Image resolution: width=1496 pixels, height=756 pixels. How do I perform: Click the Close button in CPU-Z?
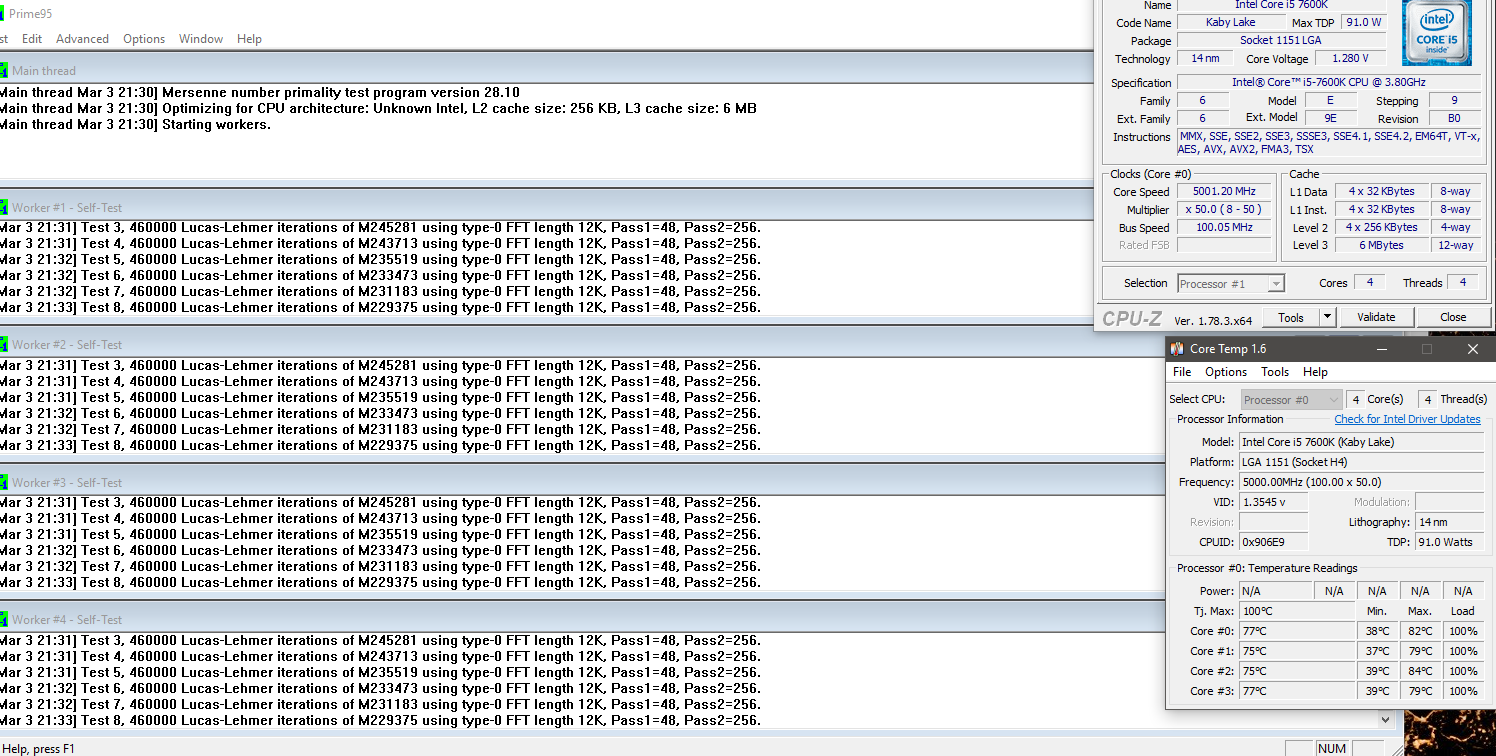tap(1453, 317)
